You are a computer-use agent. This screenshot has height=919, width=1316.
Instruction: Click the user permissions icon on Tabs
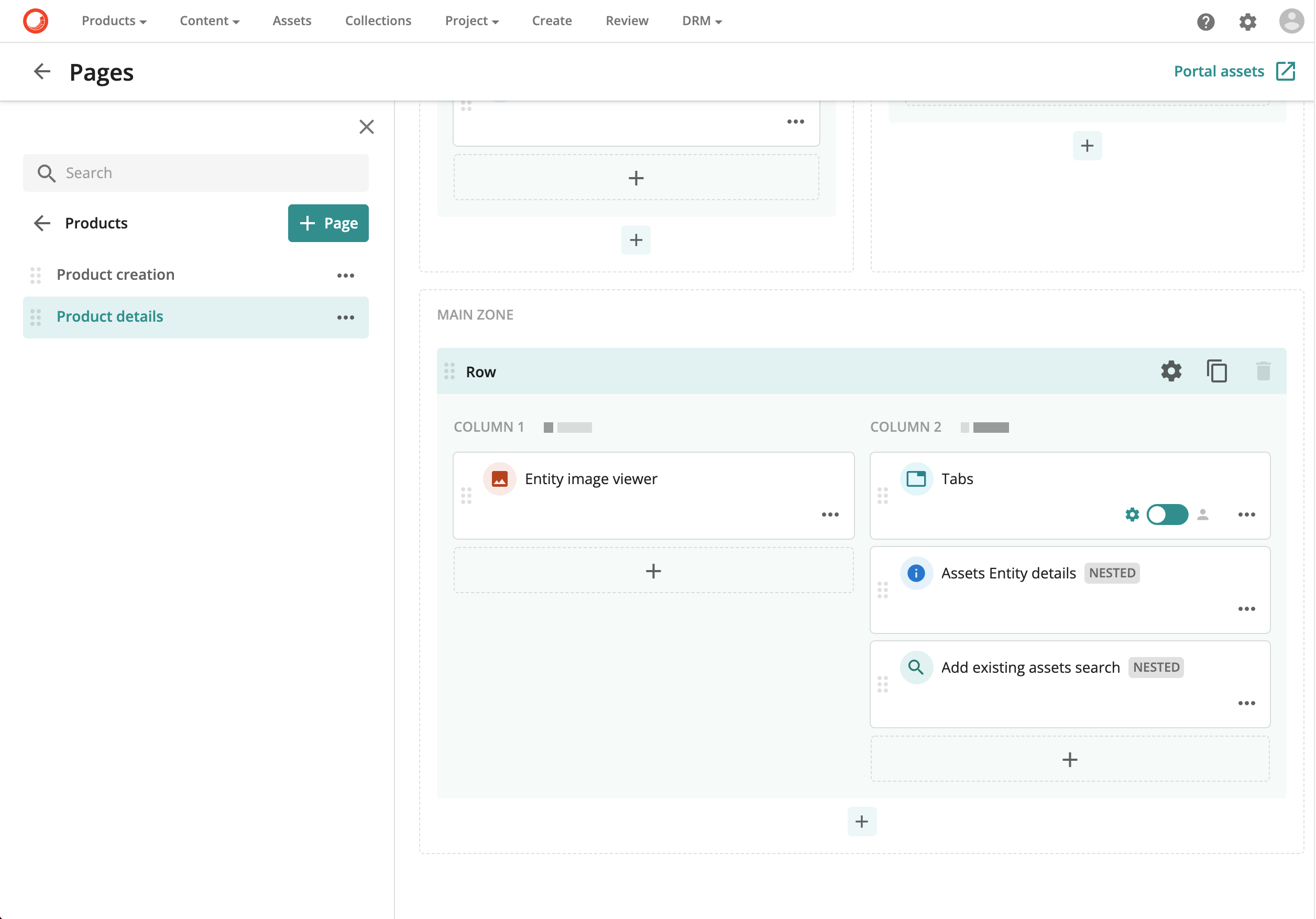click(1201, 515)
